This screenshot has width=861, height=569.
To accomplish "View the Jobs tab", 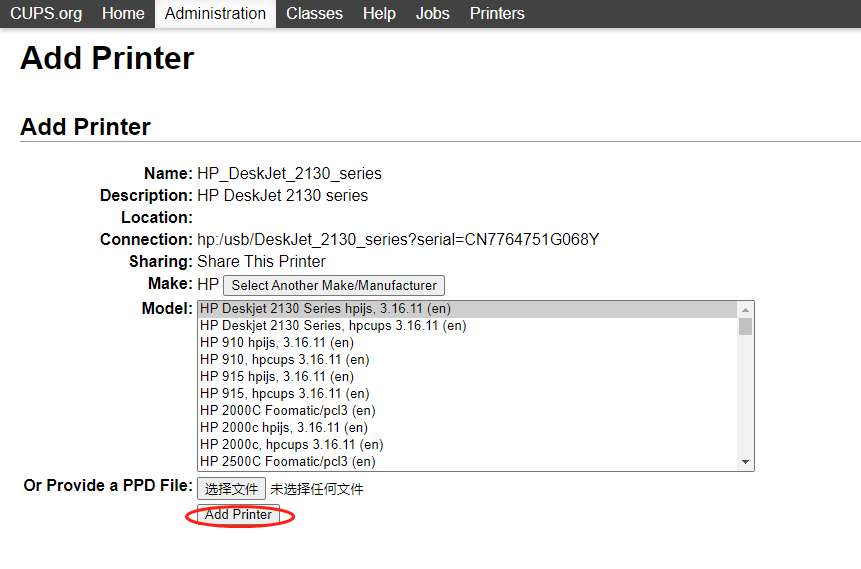I will pyautogui.click(x=432, y=13).
